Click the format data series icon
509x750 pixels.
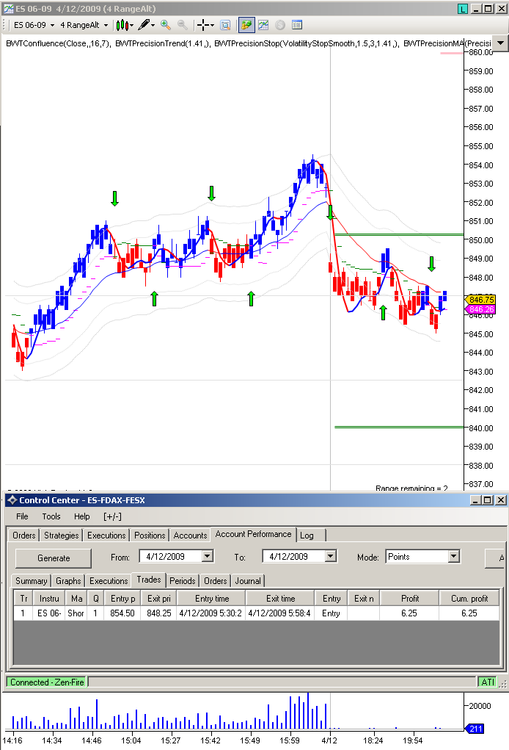coord(225,25)
